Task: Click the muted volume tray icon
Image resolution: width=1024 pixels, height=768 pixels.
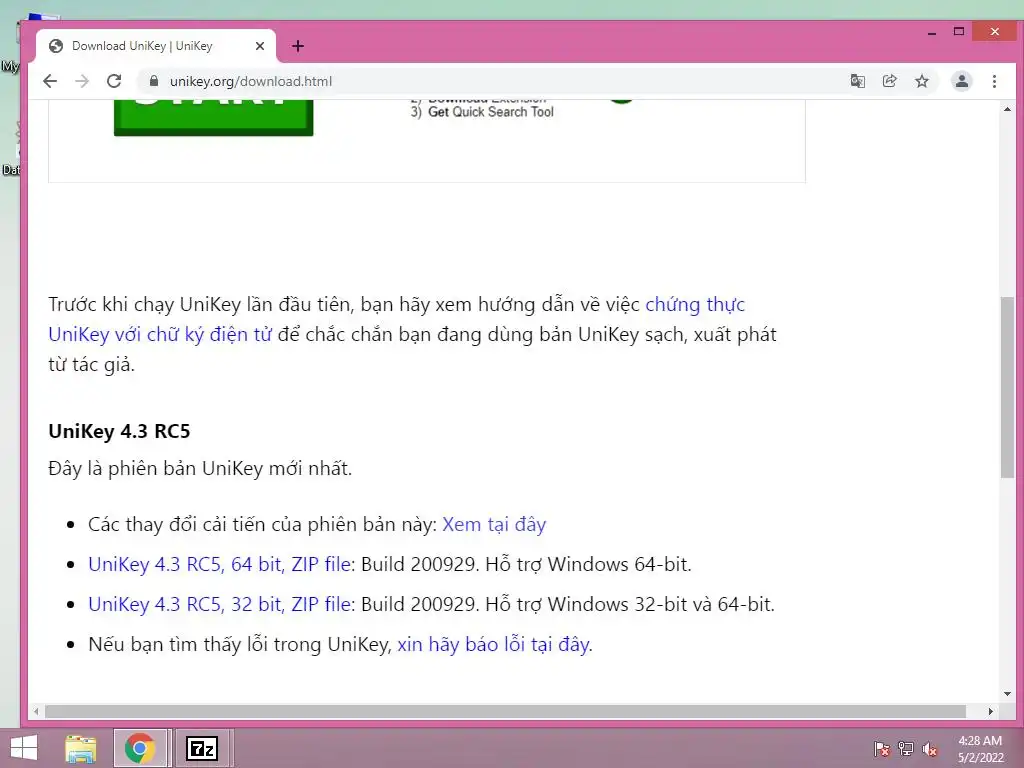Action: pos(930,748)
